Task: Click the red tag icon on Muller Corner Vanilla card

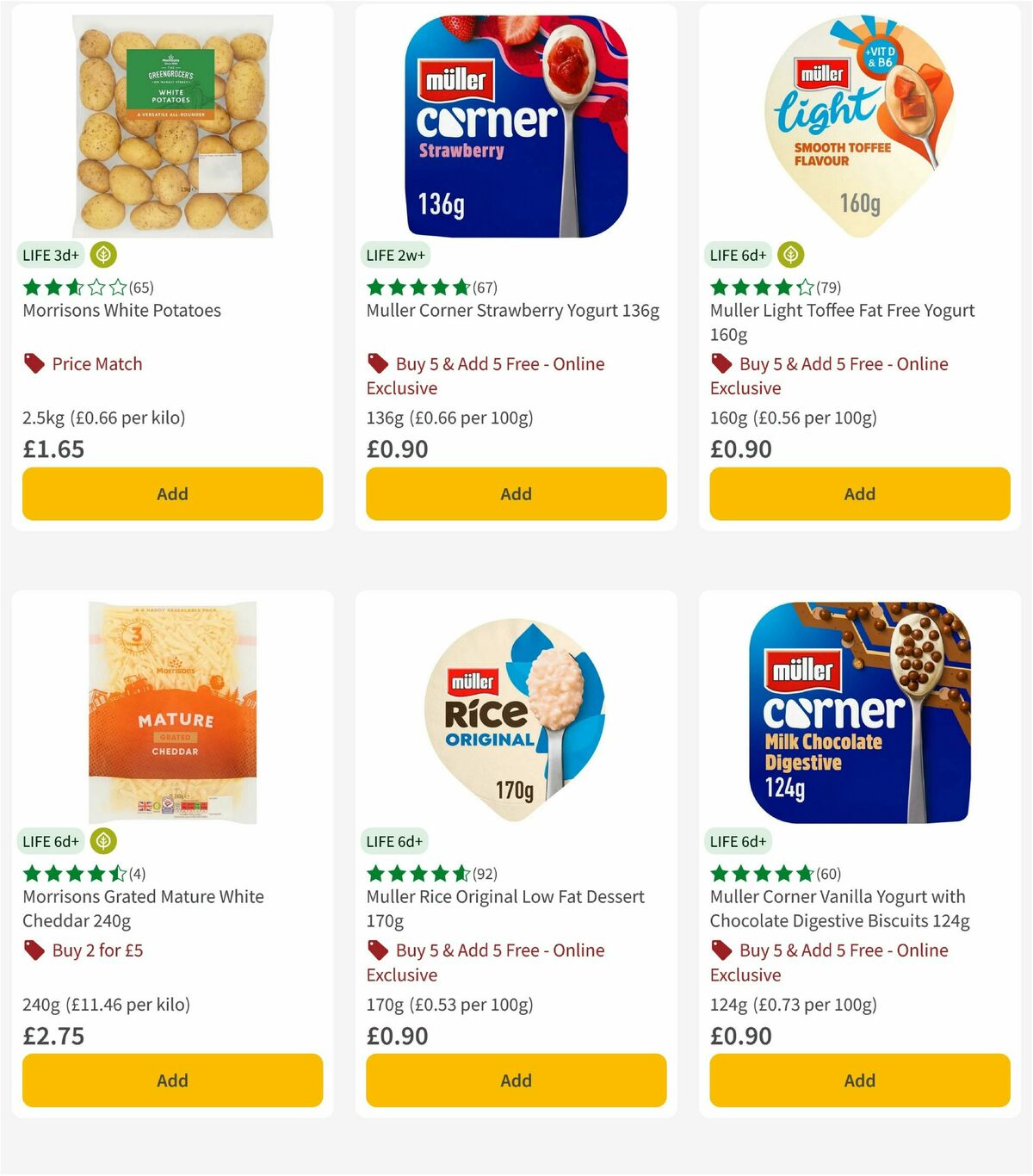Action: point(720,950)
